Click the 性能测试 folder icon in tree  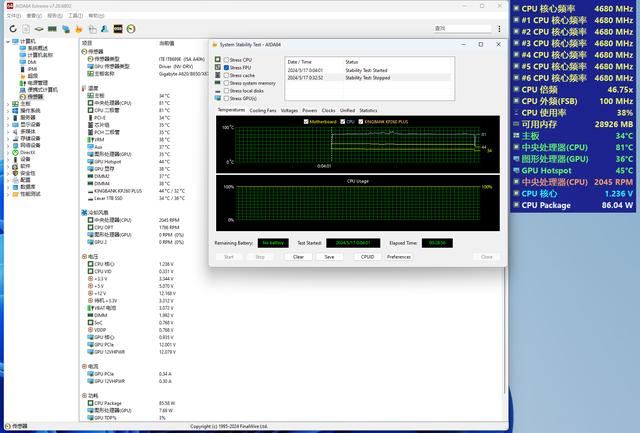pyautogui.click(x=15, y=194)
